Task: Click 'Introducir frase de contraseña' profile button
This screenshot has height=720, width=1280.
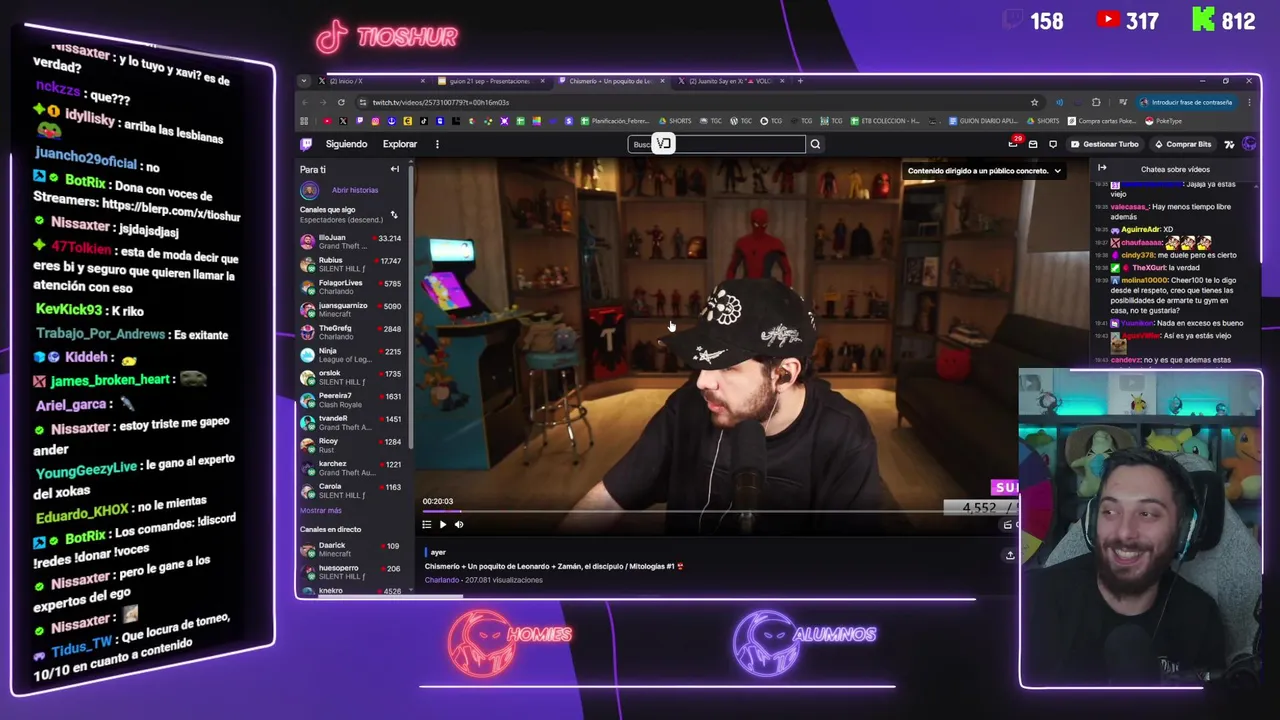Action: pos(1186,102)
